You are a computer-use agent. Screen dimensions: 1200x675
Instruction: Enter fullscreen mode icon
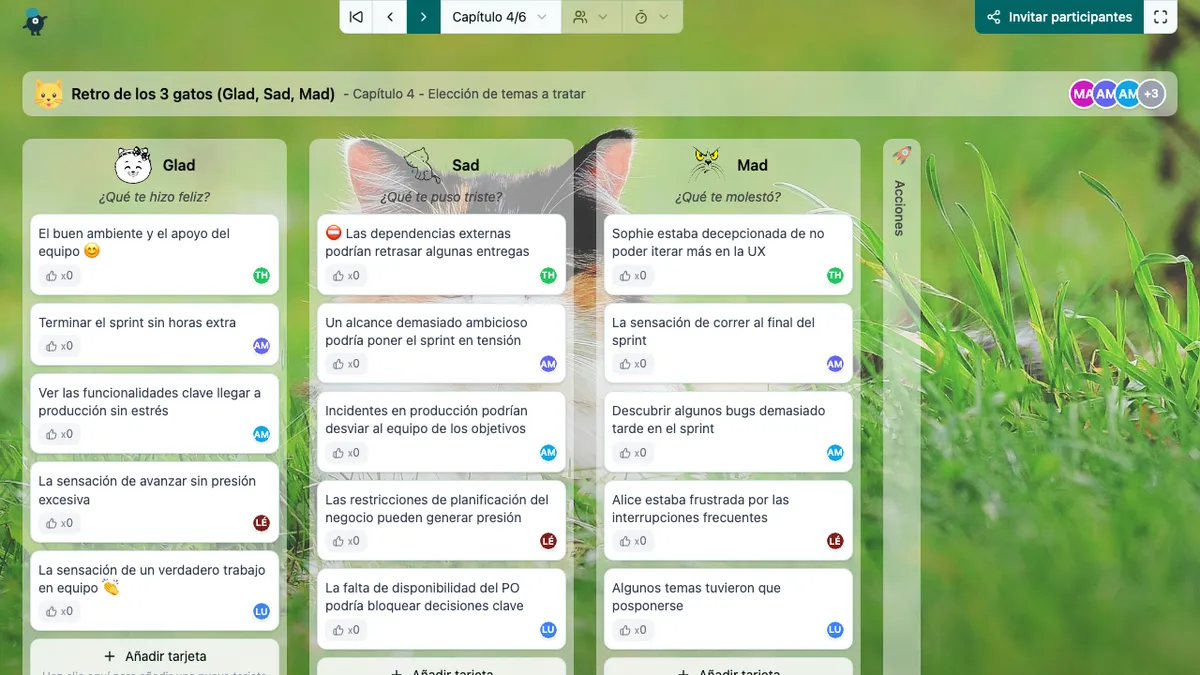click(1160, 17)
